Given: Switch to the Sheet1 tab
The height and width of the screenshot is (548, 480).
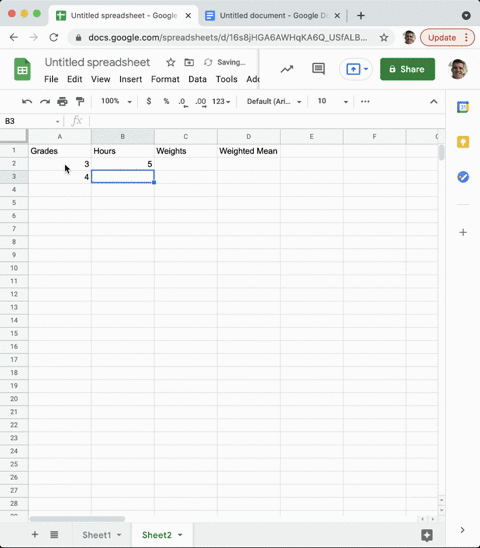Looking at the screenshot, I should pyautogui.click(x=96, y=535).
